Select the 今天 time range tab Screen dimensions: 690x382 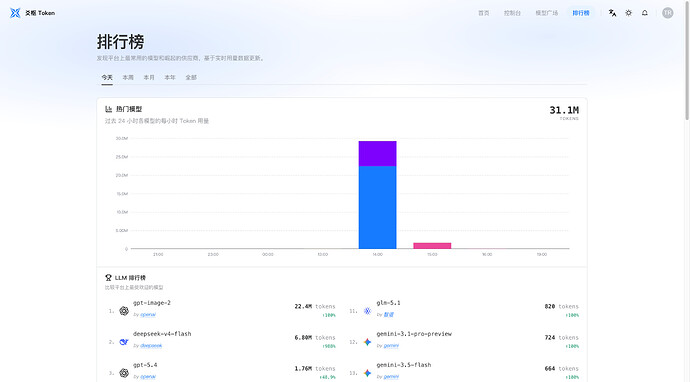tap(107, 77)
